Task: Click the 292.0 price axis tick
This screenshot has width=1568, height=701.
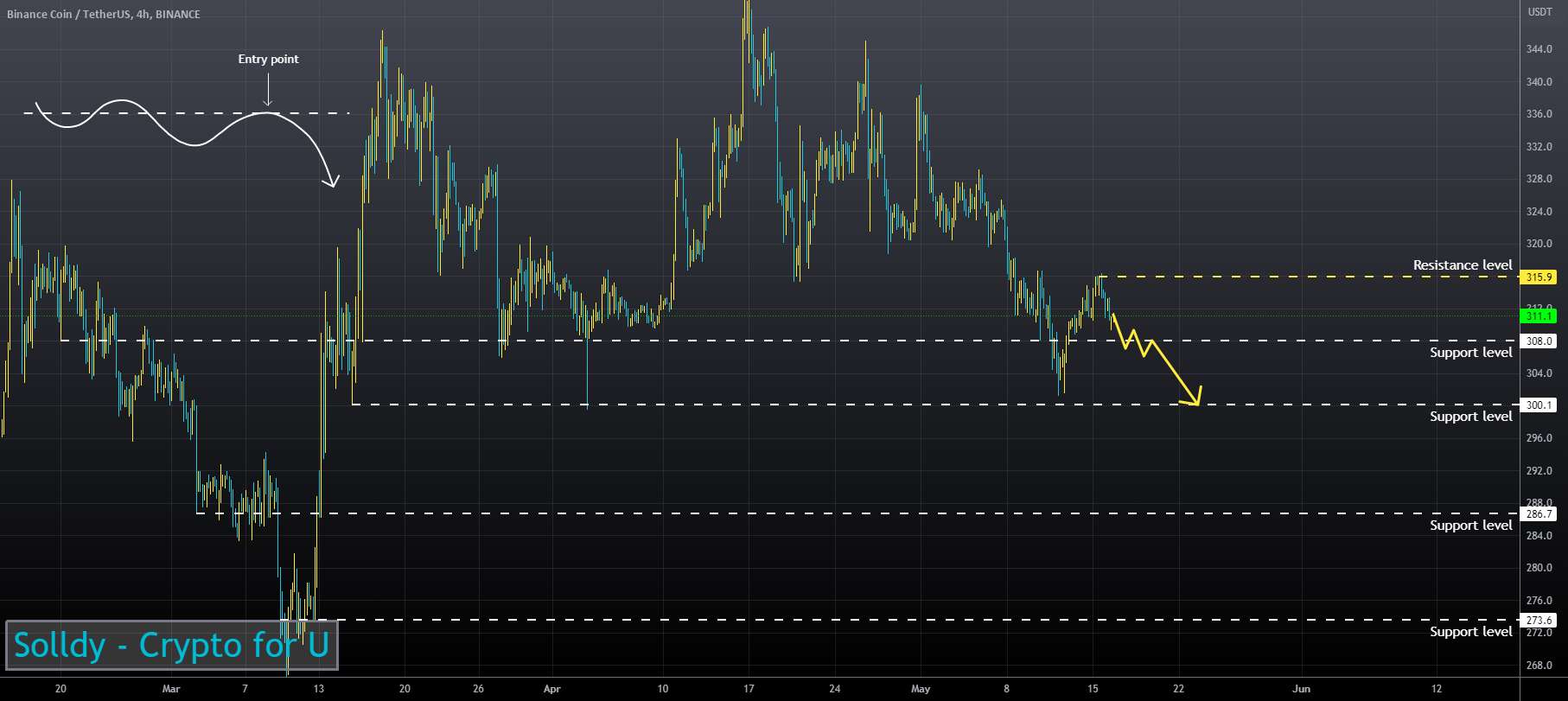Action: click(1539, 471)
